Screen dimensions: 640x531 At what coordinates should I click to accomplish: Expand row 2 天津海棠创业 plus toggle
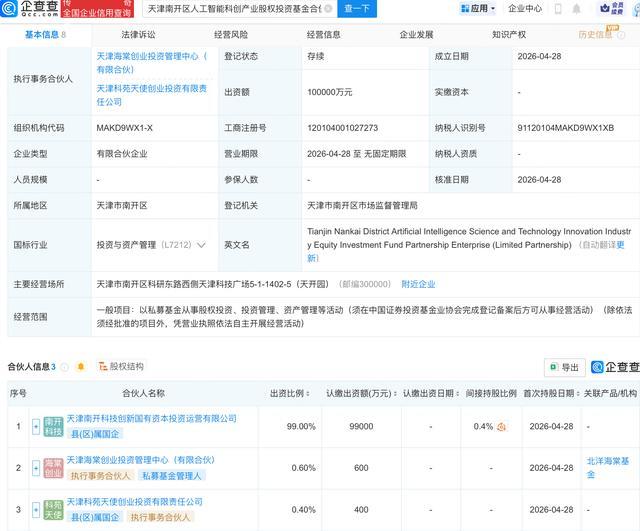[36, 468]
